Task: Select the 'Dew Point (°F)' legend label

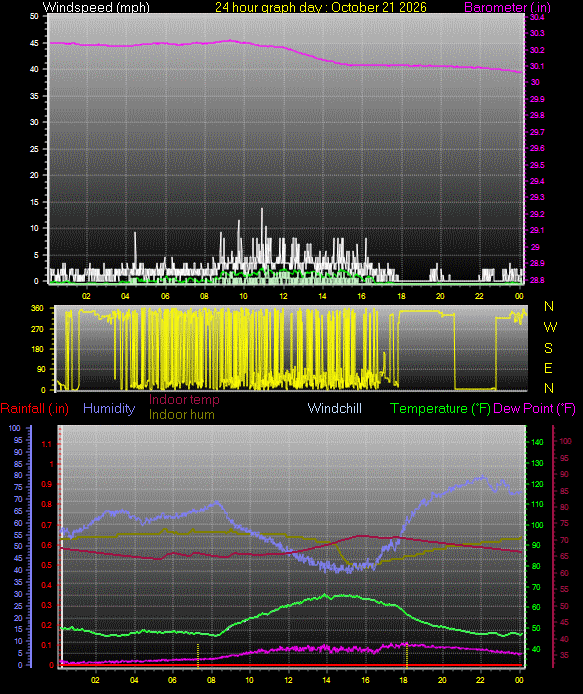Action: tap(534, 409)
